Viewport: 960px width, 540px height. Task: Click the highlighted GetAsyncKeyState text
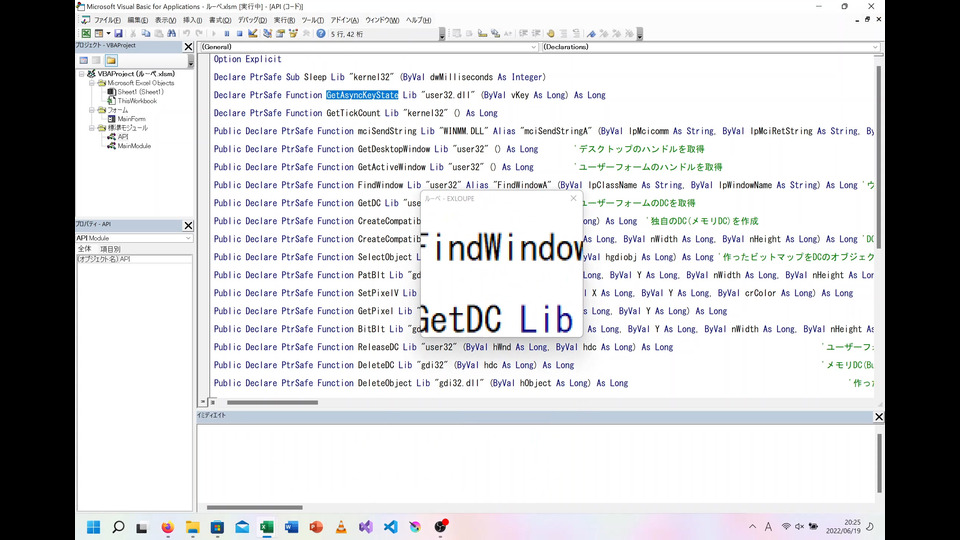(362, 95)
